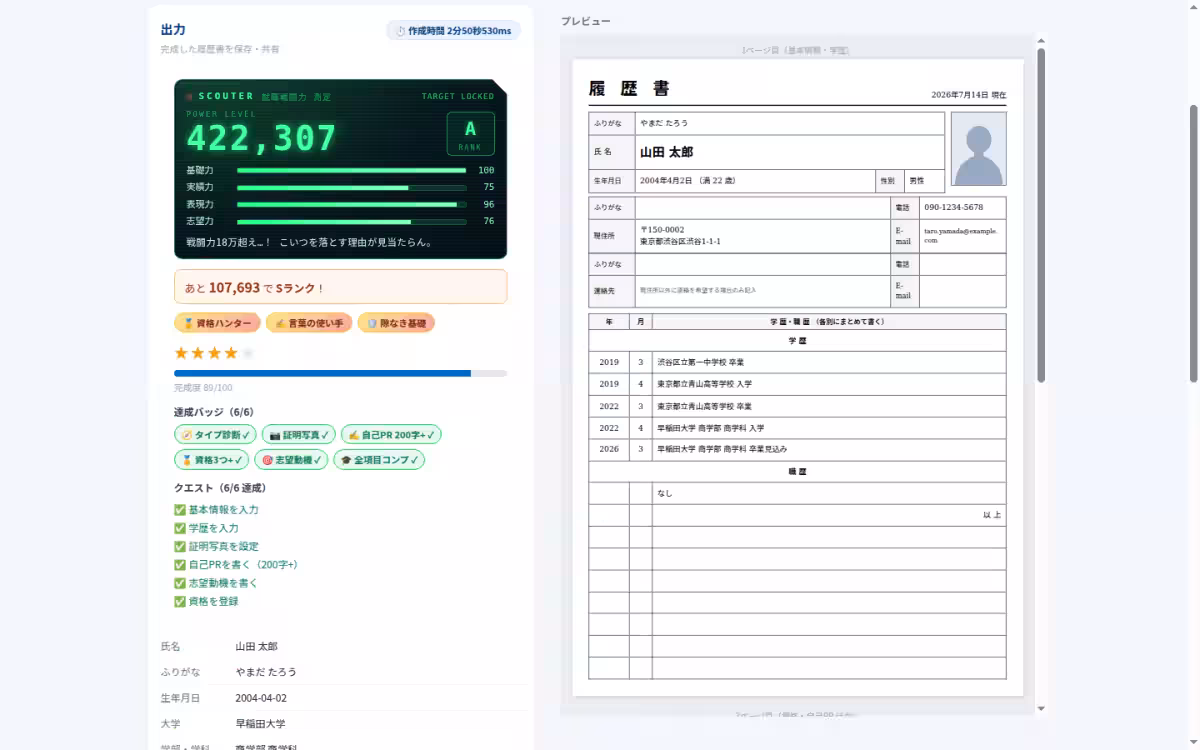Click the 資格3つ+ medal achievement badge
Screen dimensions: 1200x750
(x=211, y=460)
